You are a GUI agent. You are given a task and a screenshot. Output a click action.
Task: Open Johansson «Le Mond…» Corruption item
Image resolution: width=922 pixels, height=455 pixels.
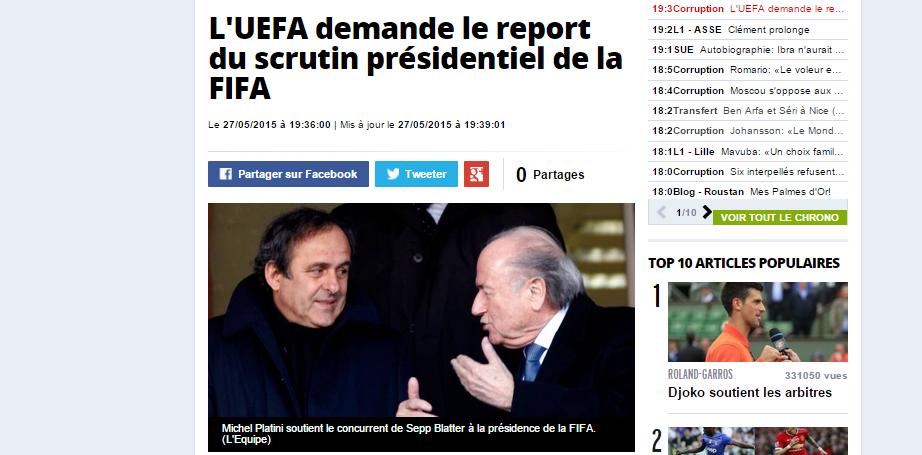click(748, 131)
